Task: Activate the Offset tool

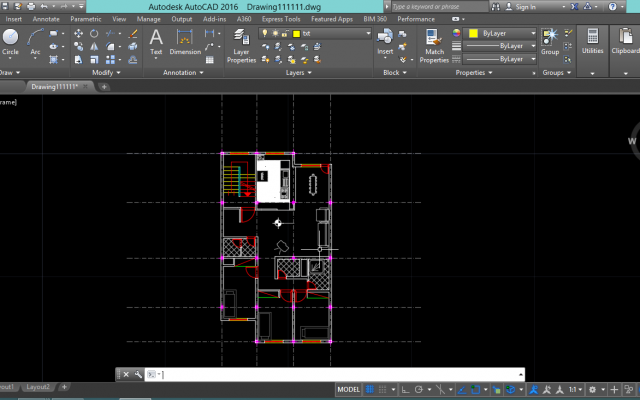Action: point(133,60)
